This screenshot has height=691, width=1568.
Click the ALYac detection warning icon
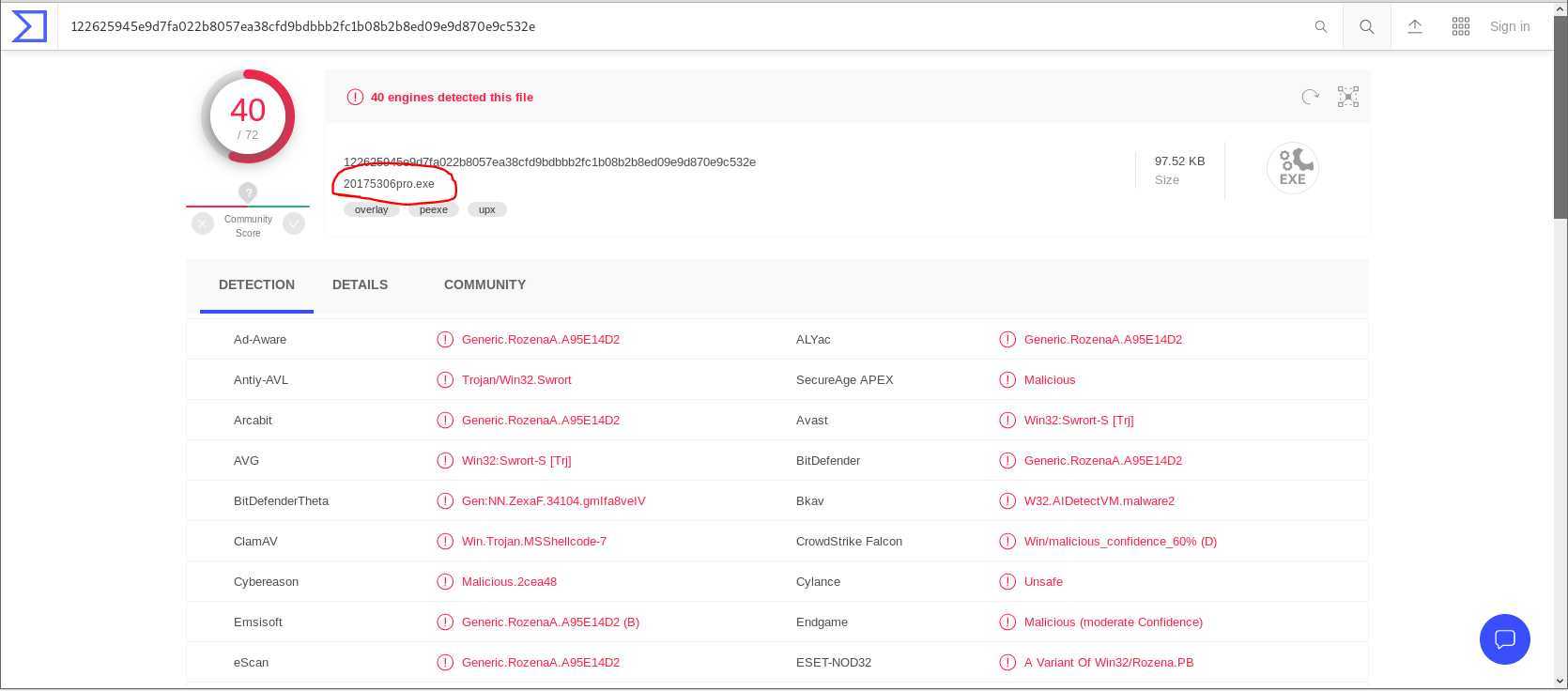1007,340
